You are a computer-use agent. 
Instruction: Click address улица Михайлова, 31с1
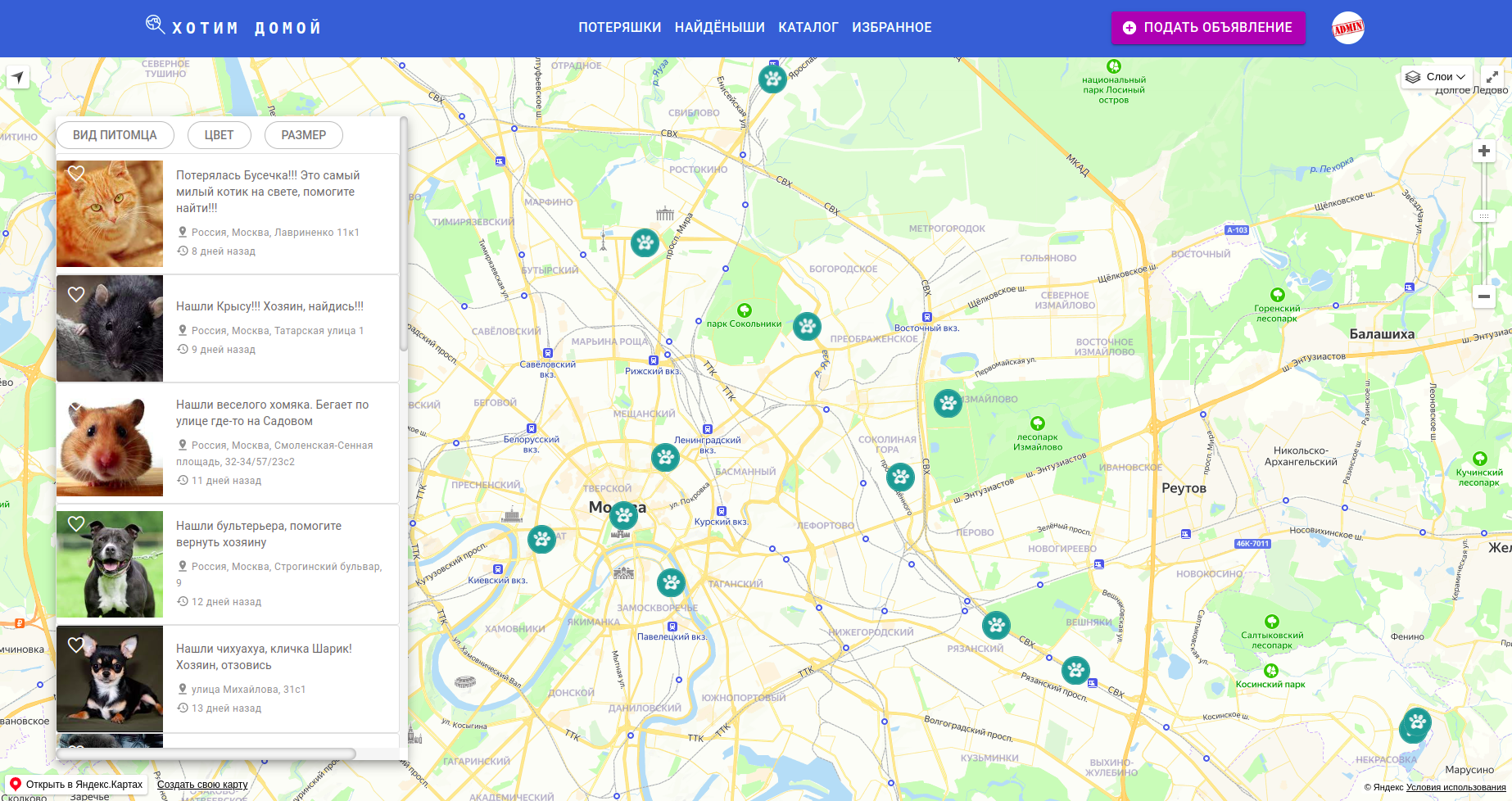point(248,690)
